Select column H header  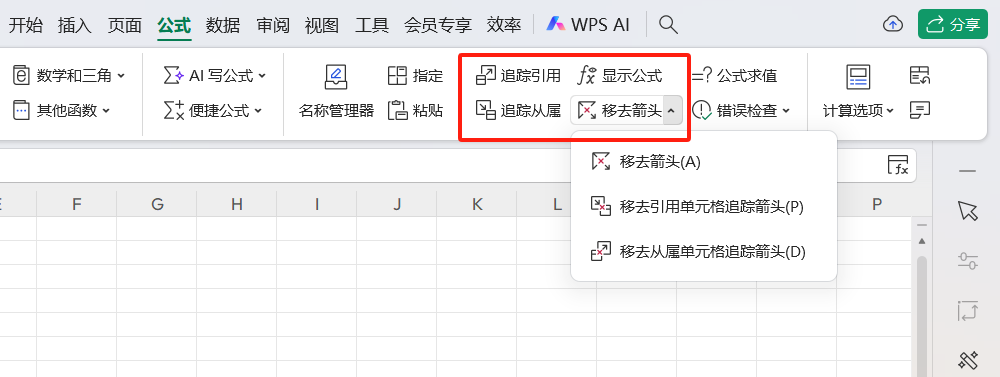[237, 204]
